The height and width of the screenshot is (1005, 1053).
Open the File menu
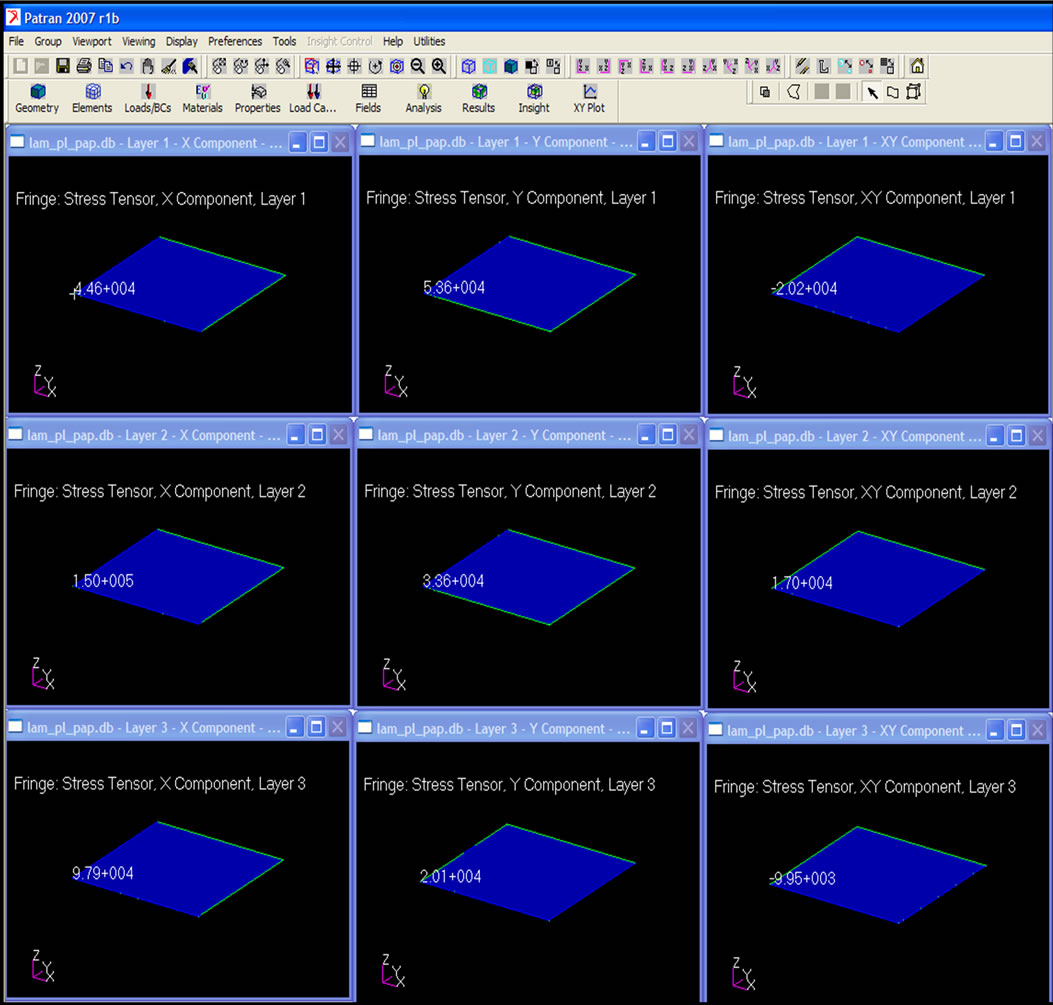coord(15,41)
